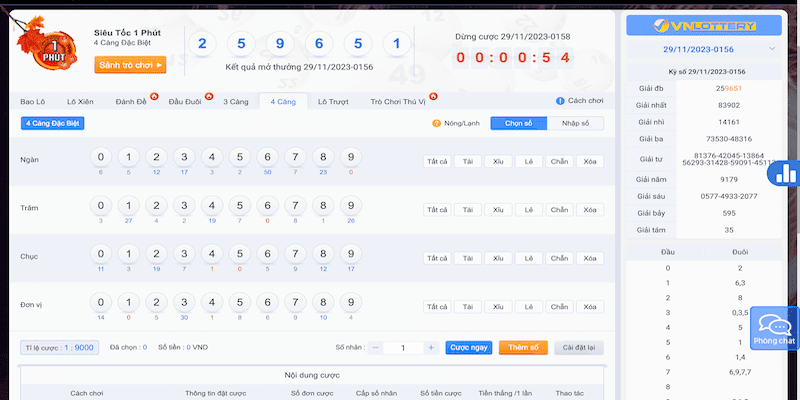The width and height of the screenshot is (800, 400).
Task: Click the blue bar chart statistics icon
Action: pyautogui.click(x=786, y=173)
